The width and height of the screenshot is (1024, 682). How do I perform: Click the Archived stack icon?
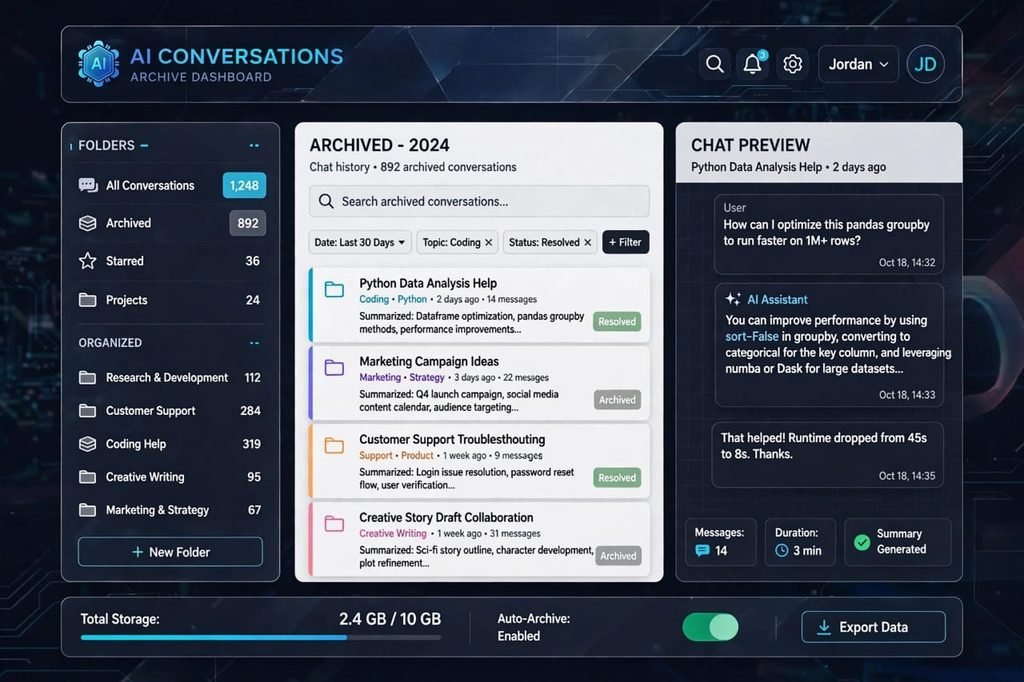tap(88, 223)
